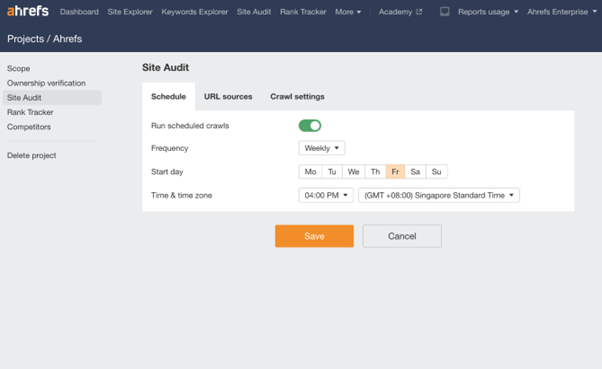Open the Singapore Standard Time zone dropdown
Viewport: 602px width, 369px height.
(x=439, y=195)
